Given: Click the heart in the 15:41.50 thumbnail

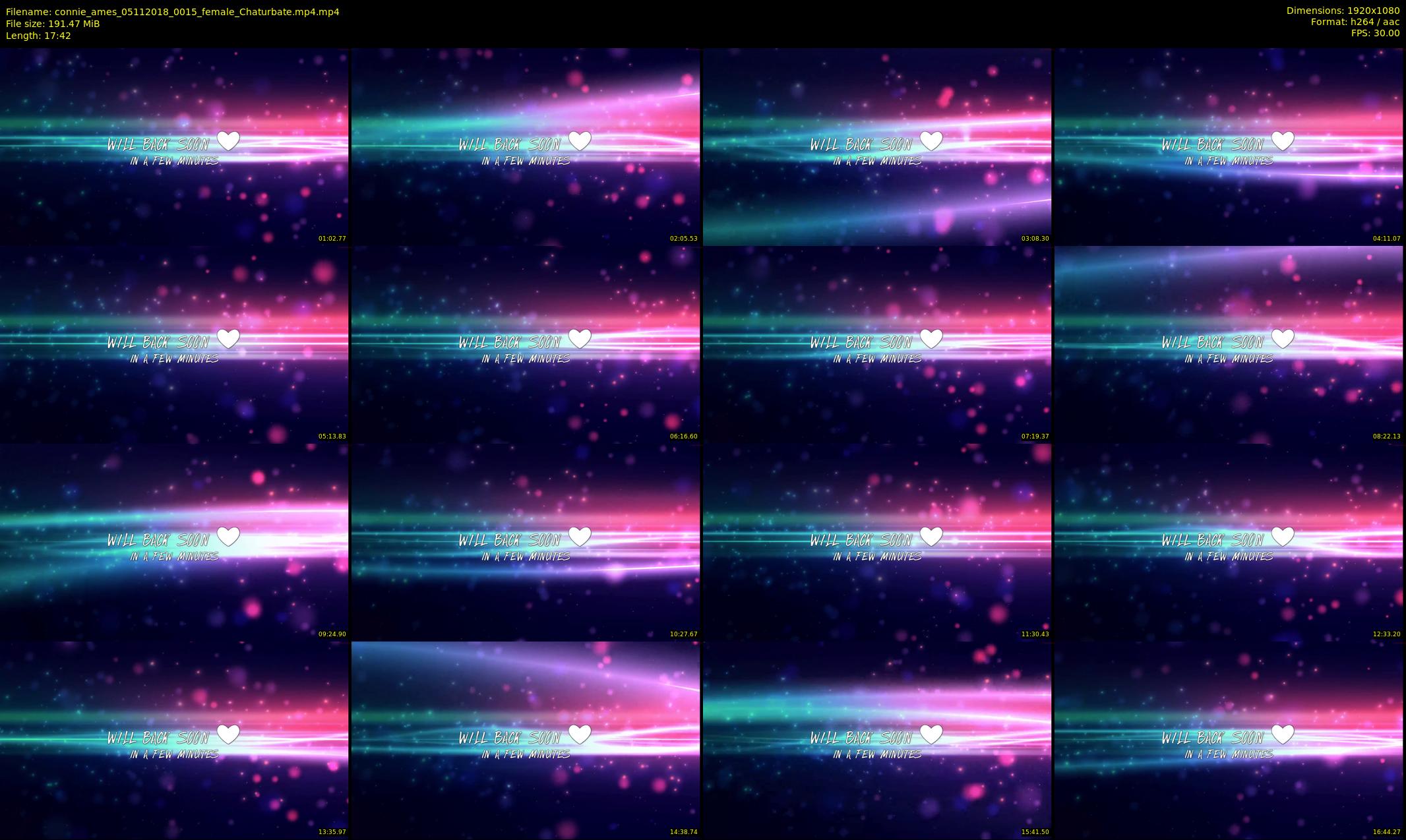Looking at the screenshot, I should [931, 734].
